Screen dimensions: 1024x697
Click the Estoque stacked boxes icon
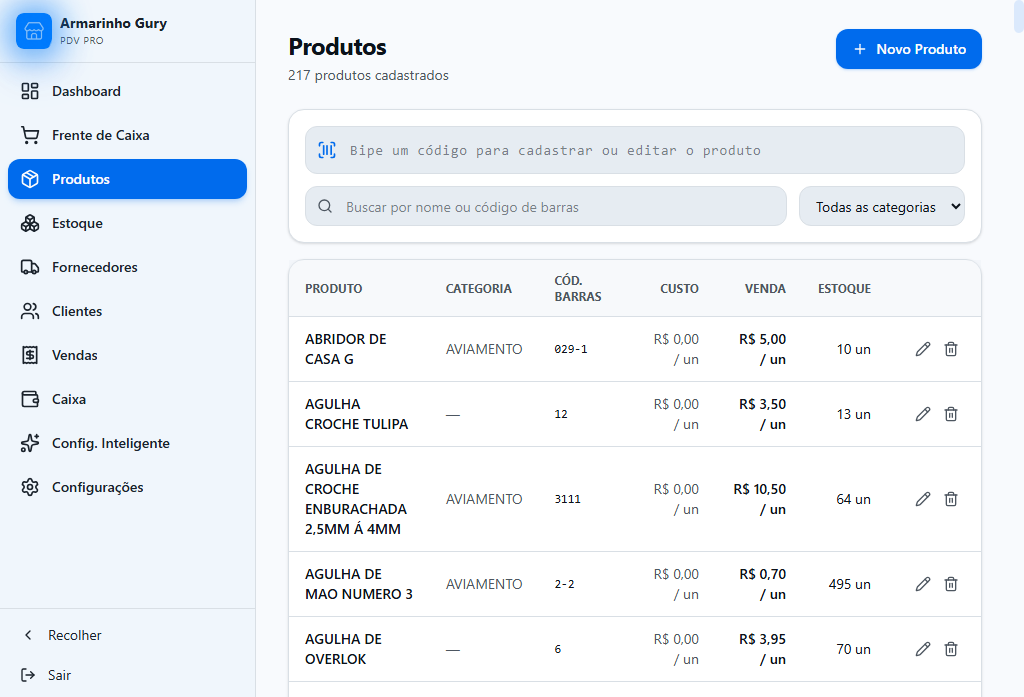30,223
